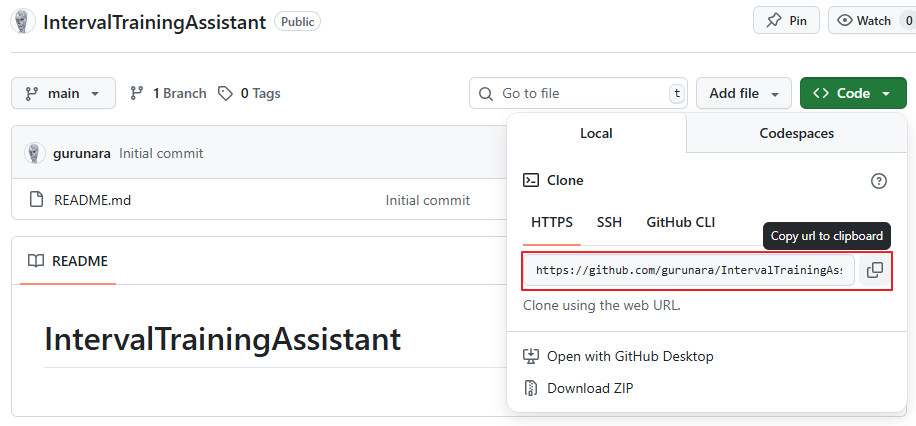Select the GitHub CLI clone tab
916x426 pixels.
pyautogui.click(x=681, y=223)
